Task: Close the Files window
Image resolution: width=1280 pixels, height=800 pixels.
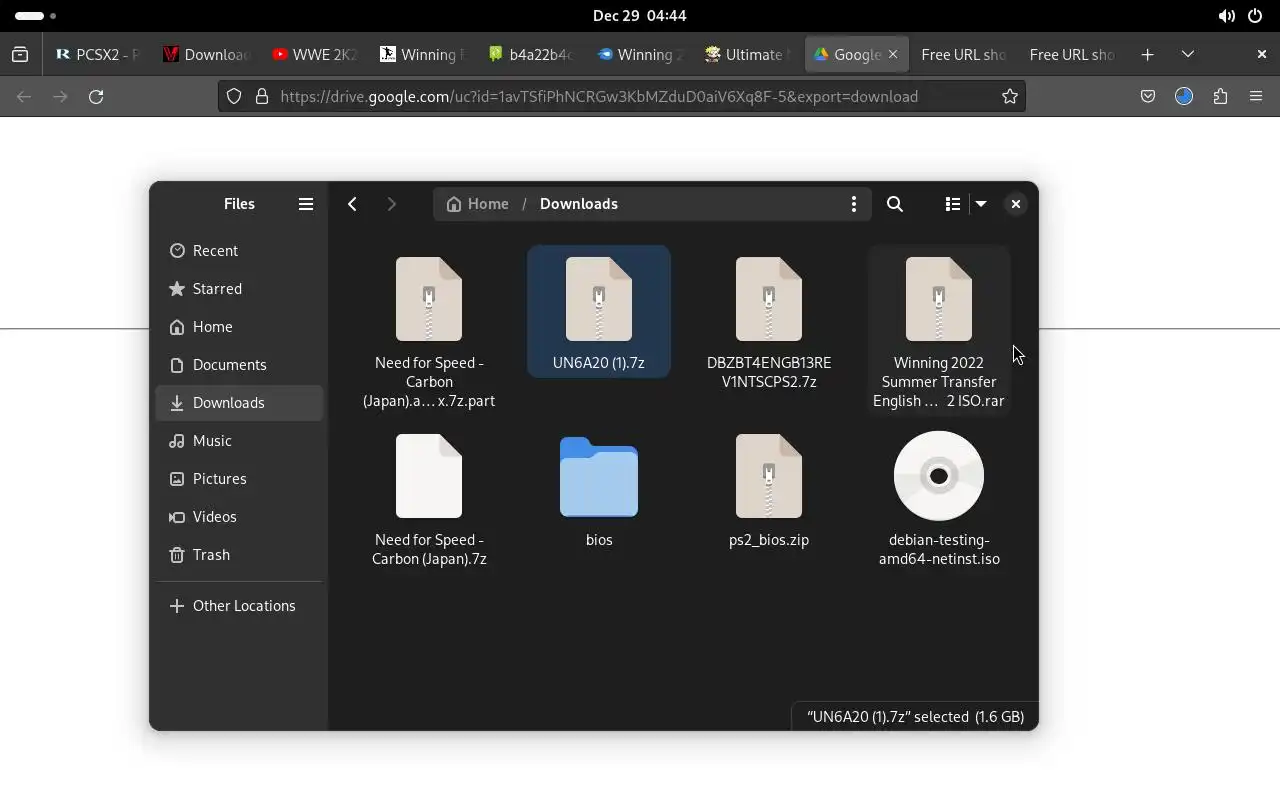Action: click(1015, 204)
